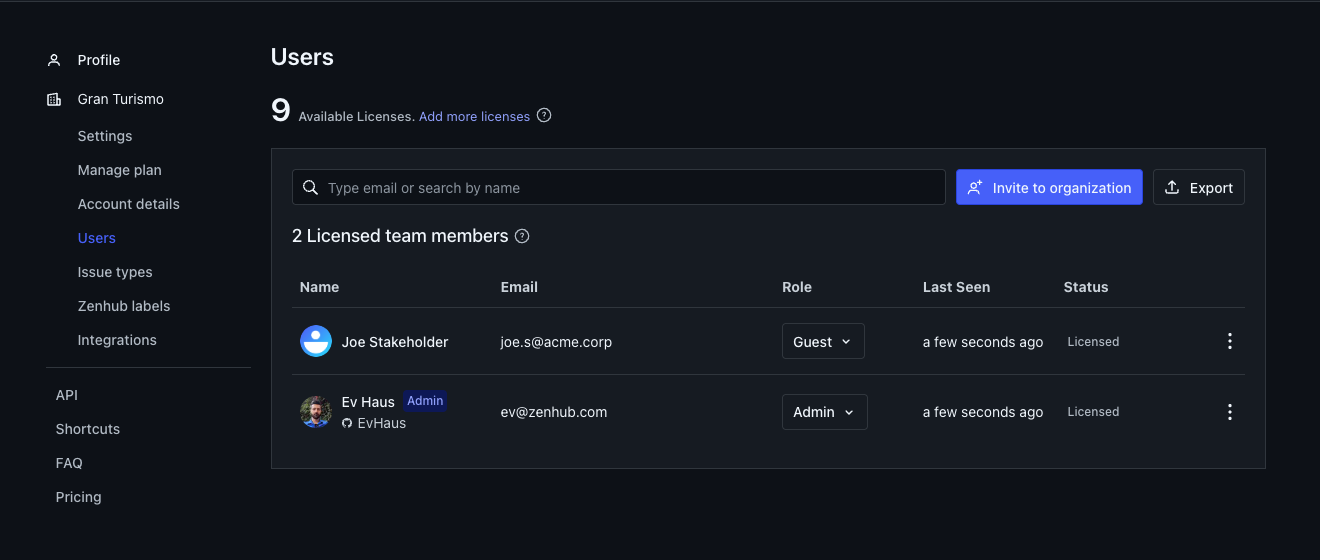Open Shortcuts in sidebar
The image size is (1320, 560).
88,429
